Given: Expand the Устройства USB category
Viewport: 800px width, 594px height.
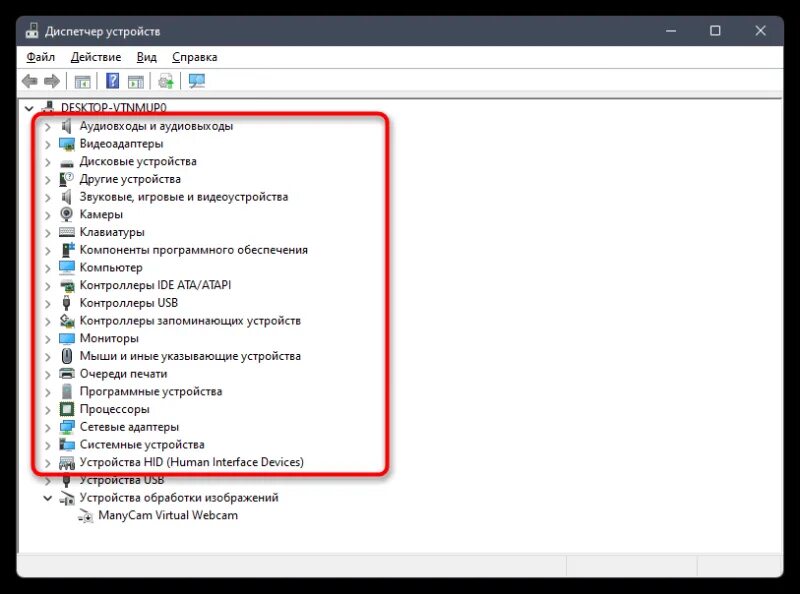Looking at the screenshot, I should 47,481.
